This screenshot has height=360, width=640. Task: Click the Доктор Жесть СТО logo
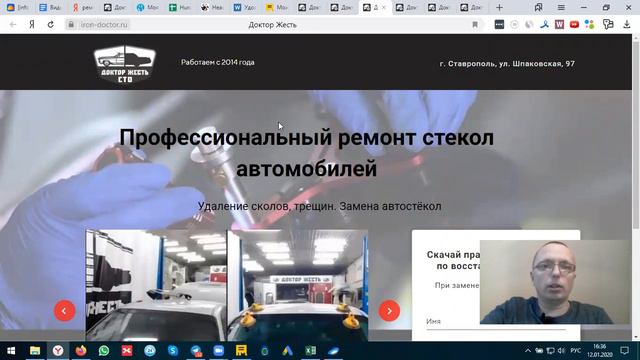pyautogui.click(x=124, y=64)
